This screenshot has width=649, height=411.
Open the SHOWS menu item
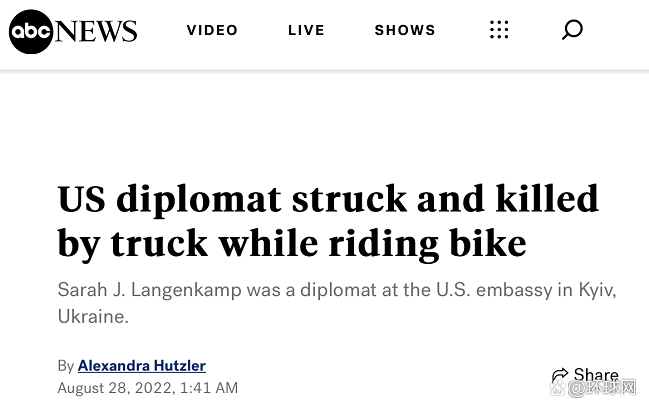click(x=405, y=30)
